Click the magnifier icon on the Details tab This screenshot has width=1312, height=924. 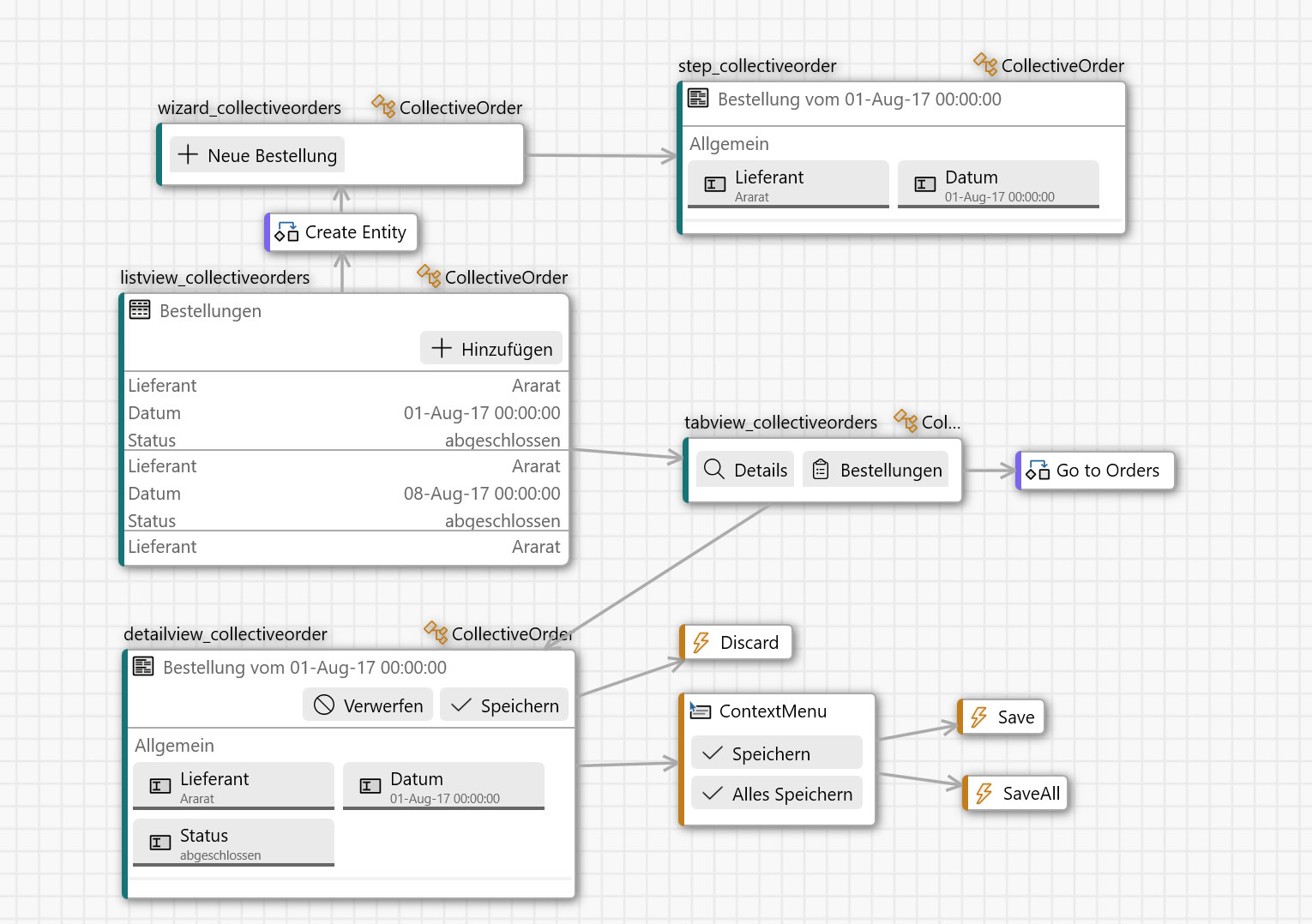(713, 469)
